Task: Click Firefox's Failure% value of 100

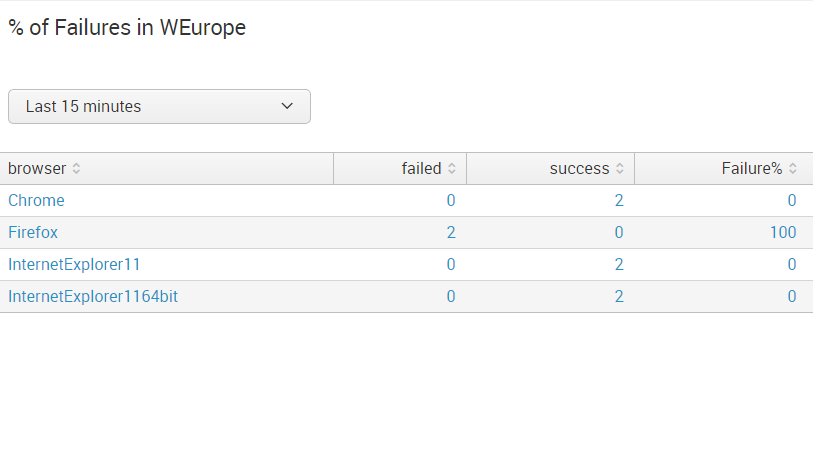Action: point(783,232)
